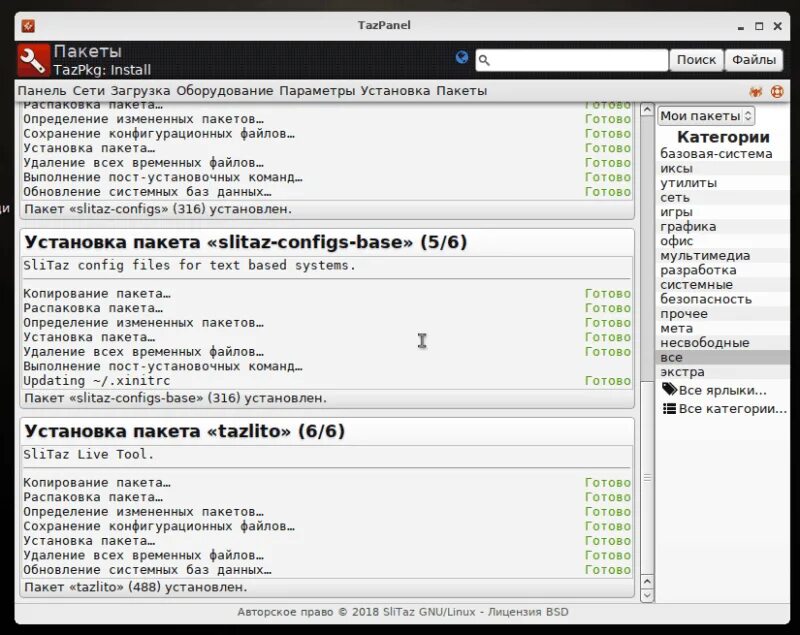The height and width of the screenshot is (635, 800).
Task: Open the Мои пакеты dropdown
Action: tap(706, 116)
